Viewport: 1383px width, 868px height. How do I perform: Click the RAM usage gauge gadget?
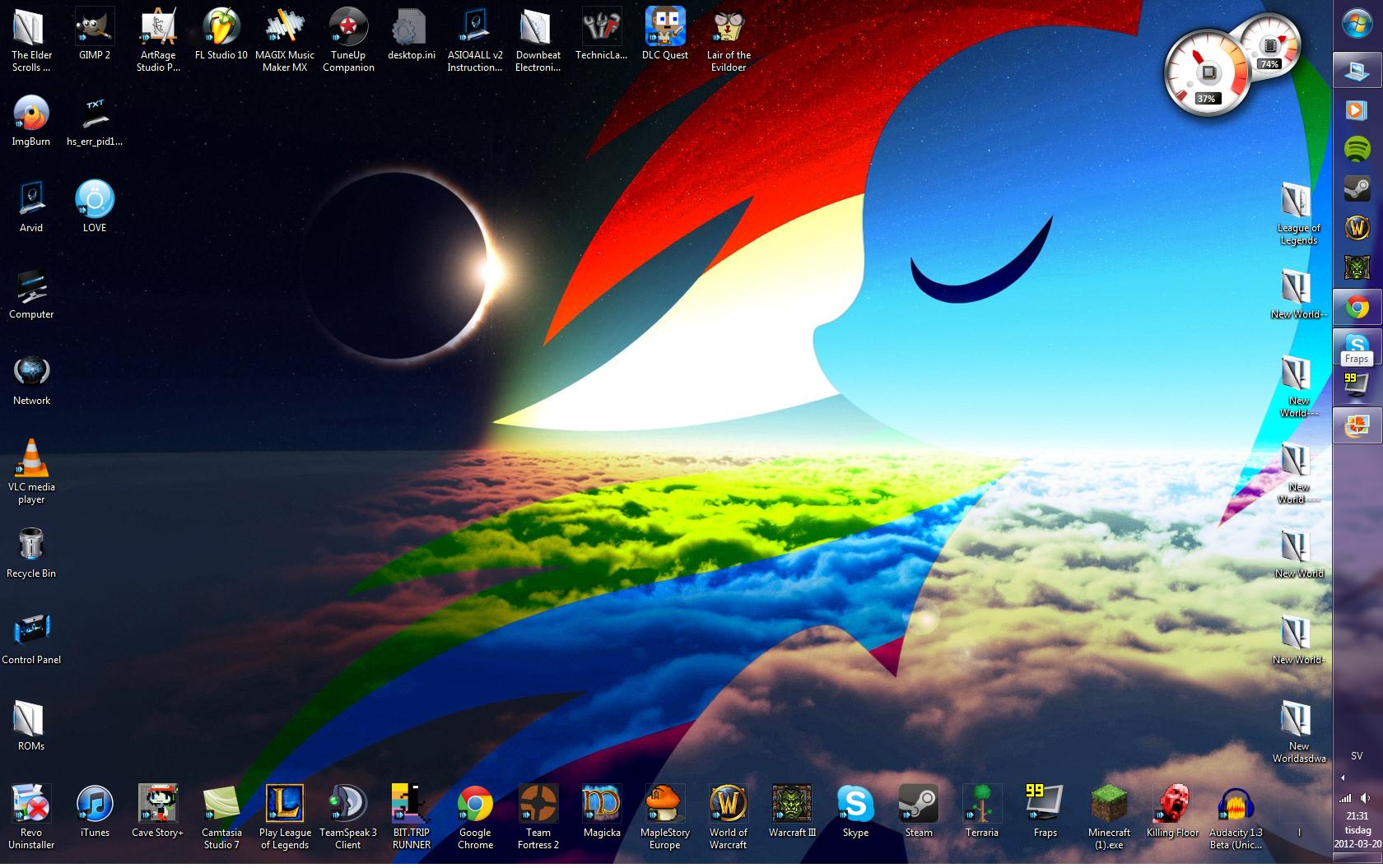click(1269, 45)
